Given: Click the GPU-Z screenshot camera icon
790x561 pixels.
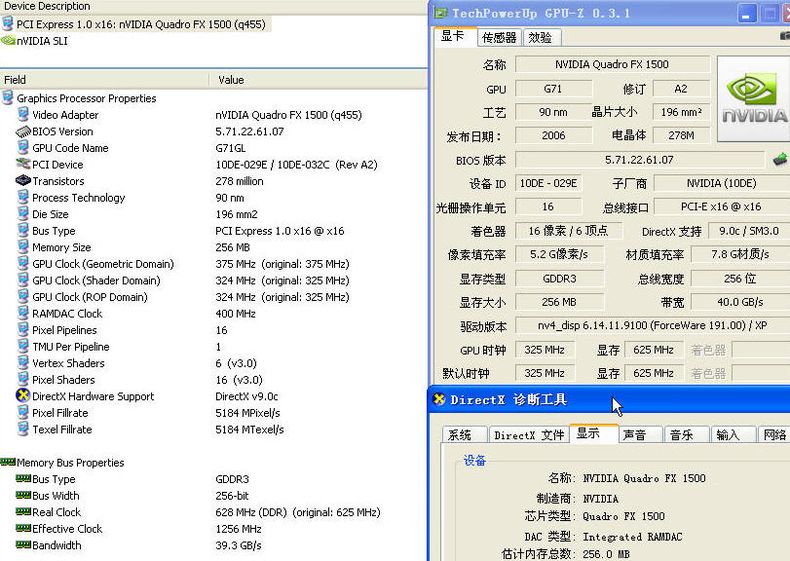Looking at the screenshot, I should pos(784,37).
